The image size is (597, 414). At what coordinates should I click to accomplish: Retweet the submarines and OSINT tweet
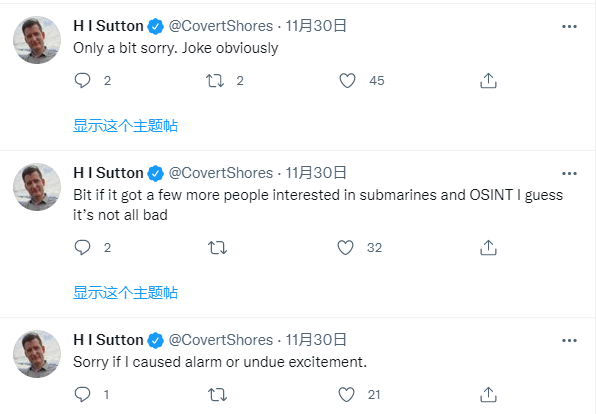217,248
